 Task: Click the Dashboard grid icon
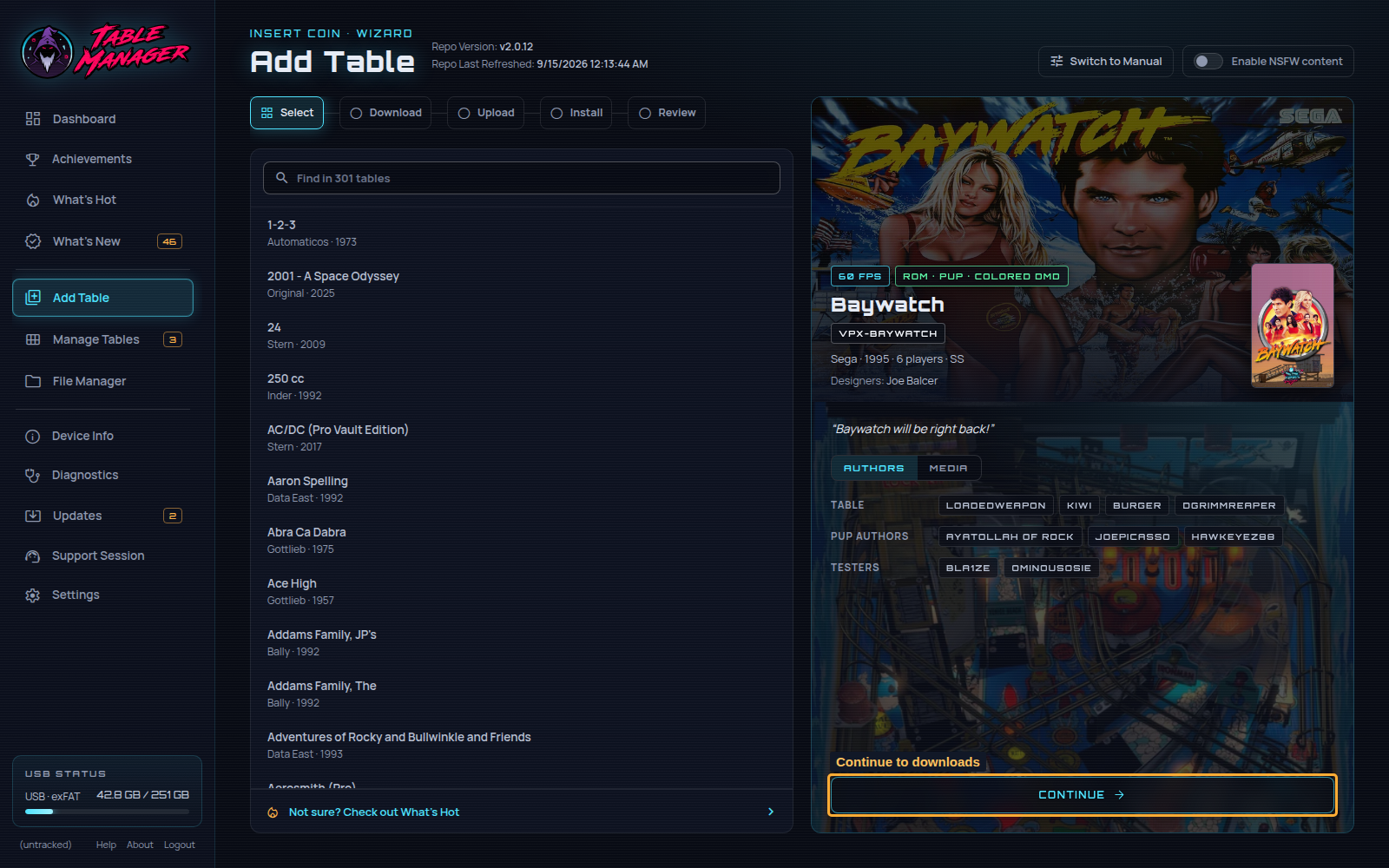[33, 119]
